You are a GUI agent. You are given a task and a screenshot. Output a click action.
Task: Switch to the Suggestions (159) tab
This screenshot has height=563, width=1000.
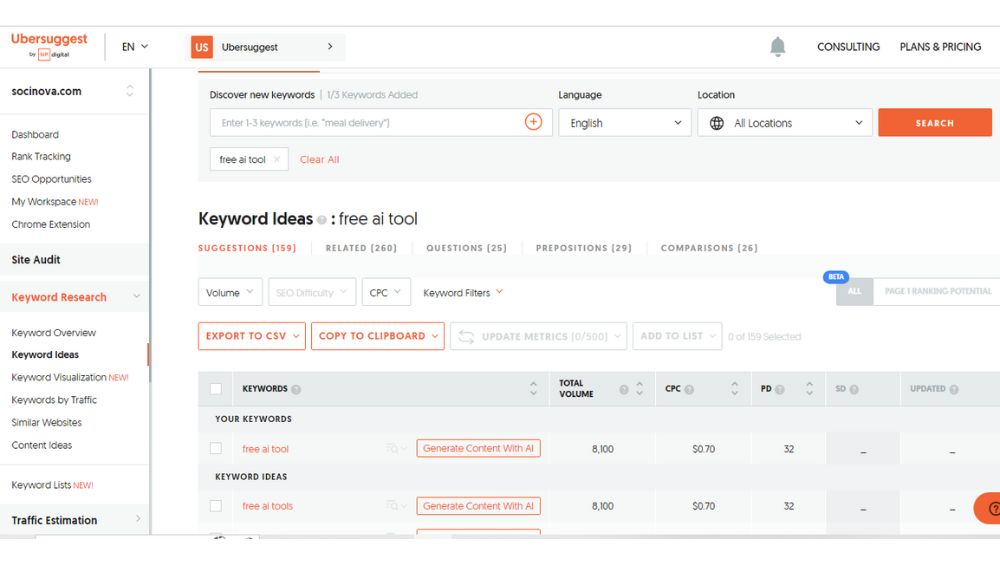click(x=247, y=248)
